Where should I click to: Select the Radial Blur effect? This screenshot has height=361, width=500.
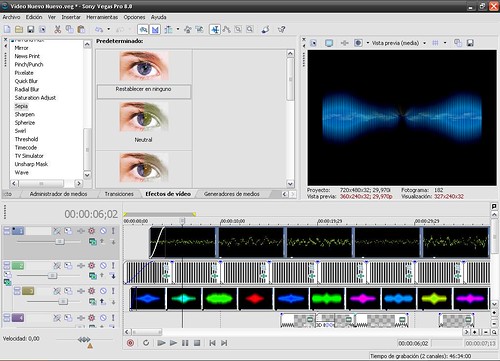(27, 89)
